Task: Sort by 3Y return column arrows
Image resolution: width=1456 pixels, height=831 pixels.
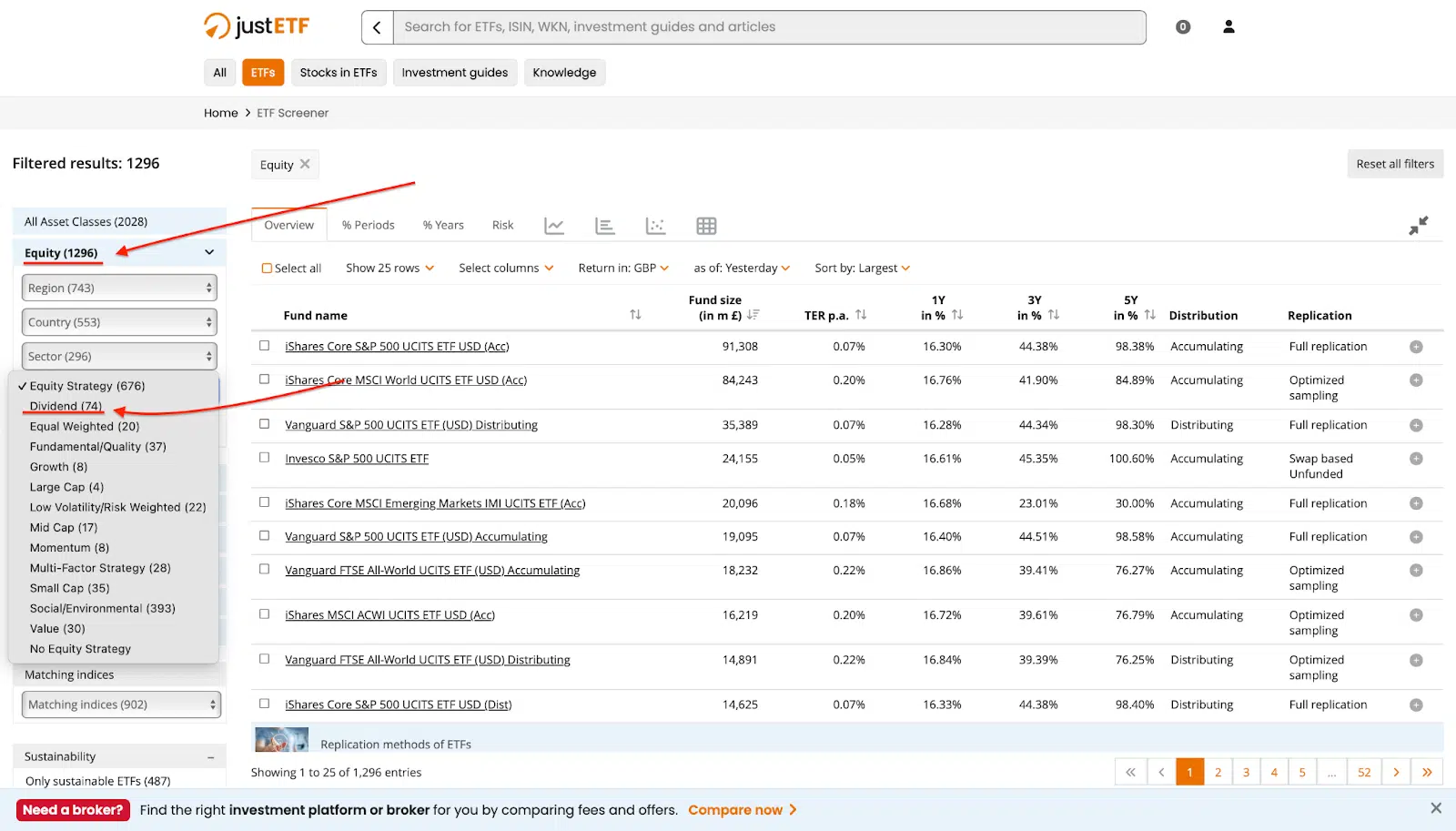Action: click(1054, 315)
